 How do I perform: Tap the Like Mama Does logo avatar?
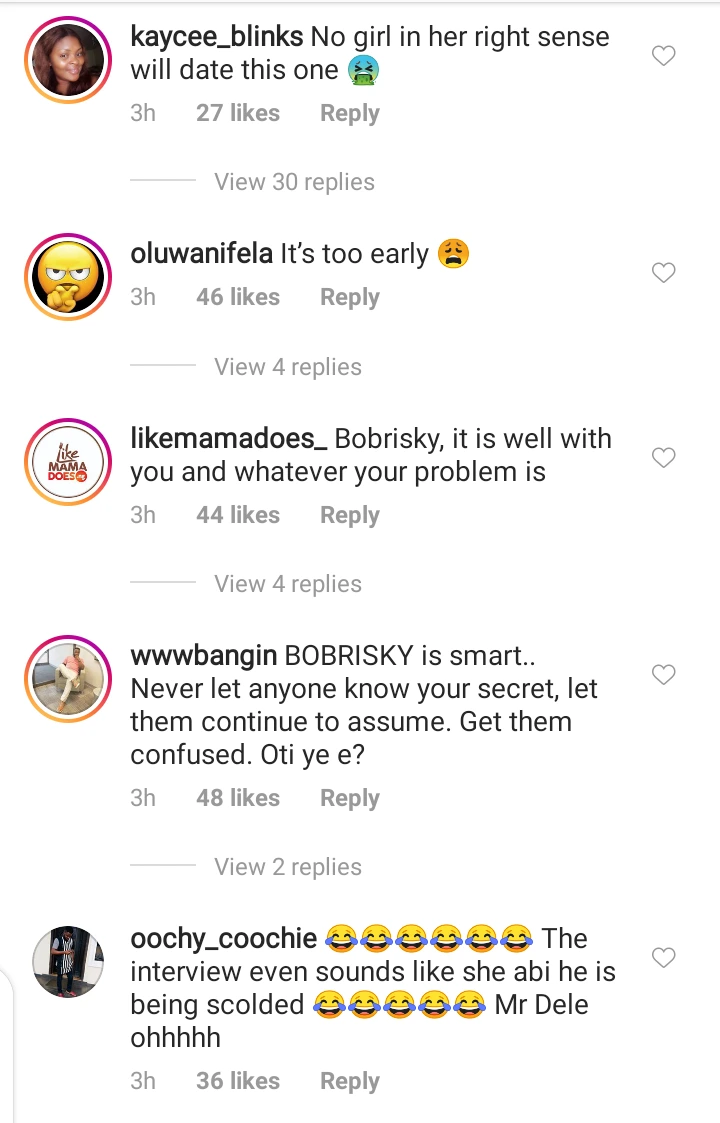tap(68, 461)
